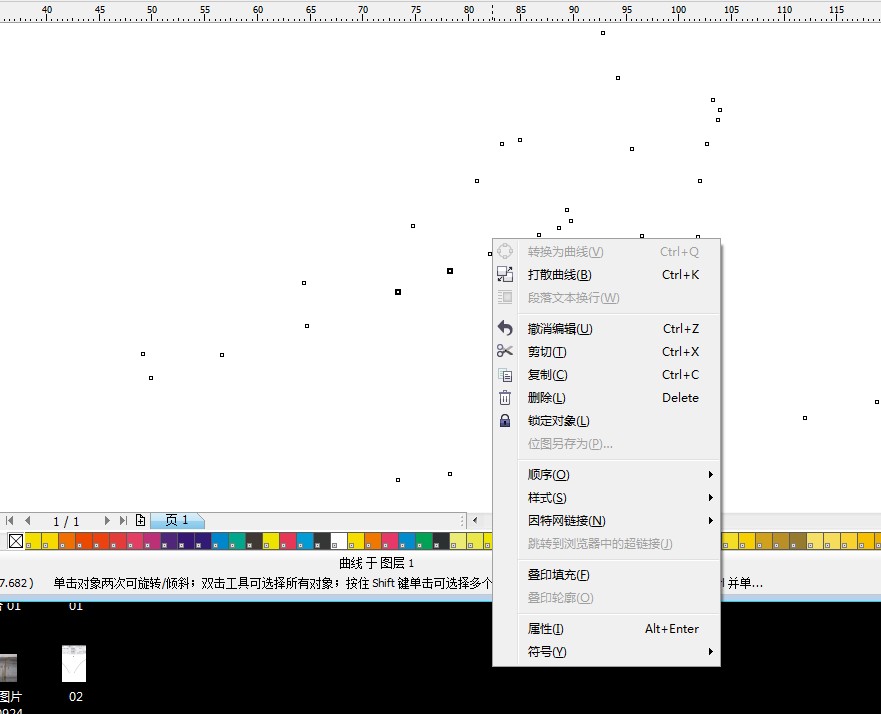This screenshot has height=714, width=881.
Task: Click the copy icon beside 复制
Action: click(505, 375)
